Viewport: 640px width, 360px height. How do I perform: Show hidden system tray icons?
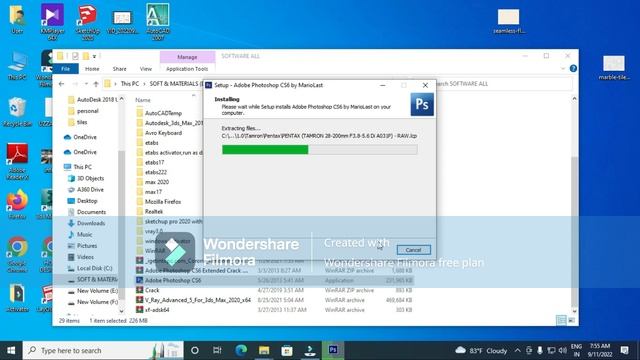[518, 350]
